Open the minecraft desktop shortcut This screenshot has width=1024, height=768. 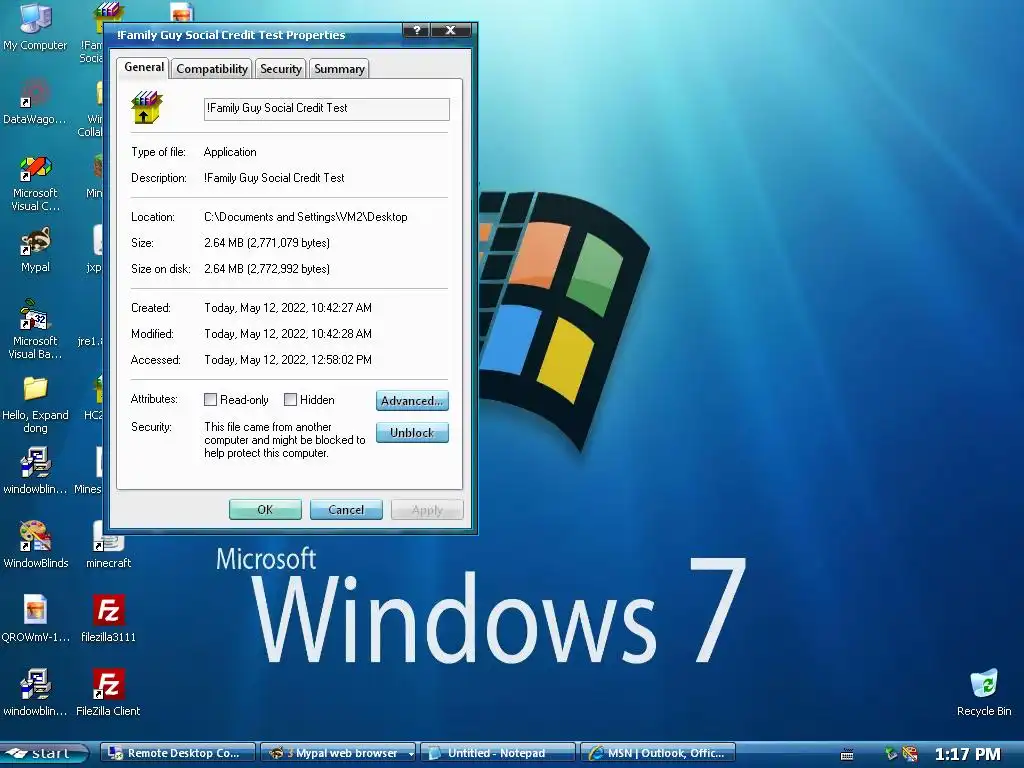[x=108, y=544]
